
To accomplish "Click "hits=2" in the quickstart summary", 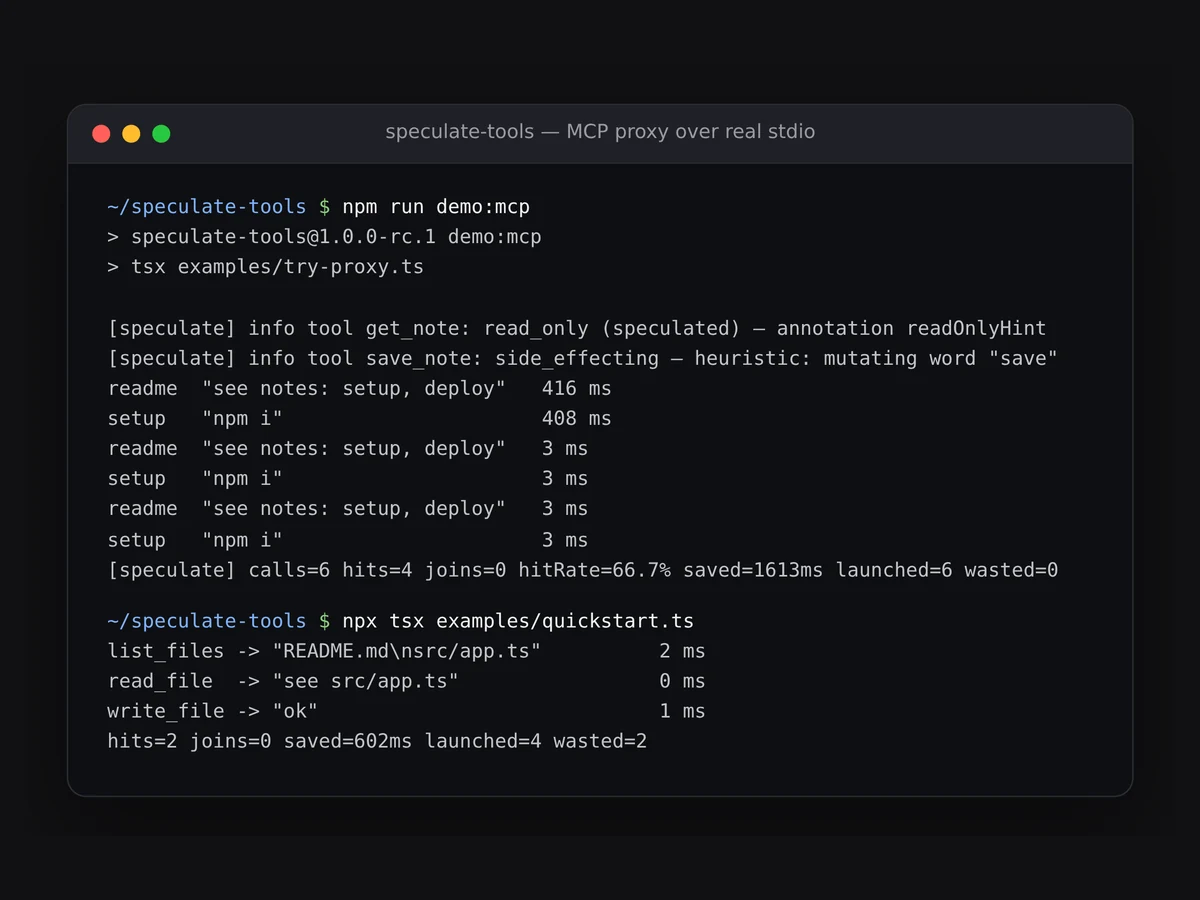I will [143, 741].
